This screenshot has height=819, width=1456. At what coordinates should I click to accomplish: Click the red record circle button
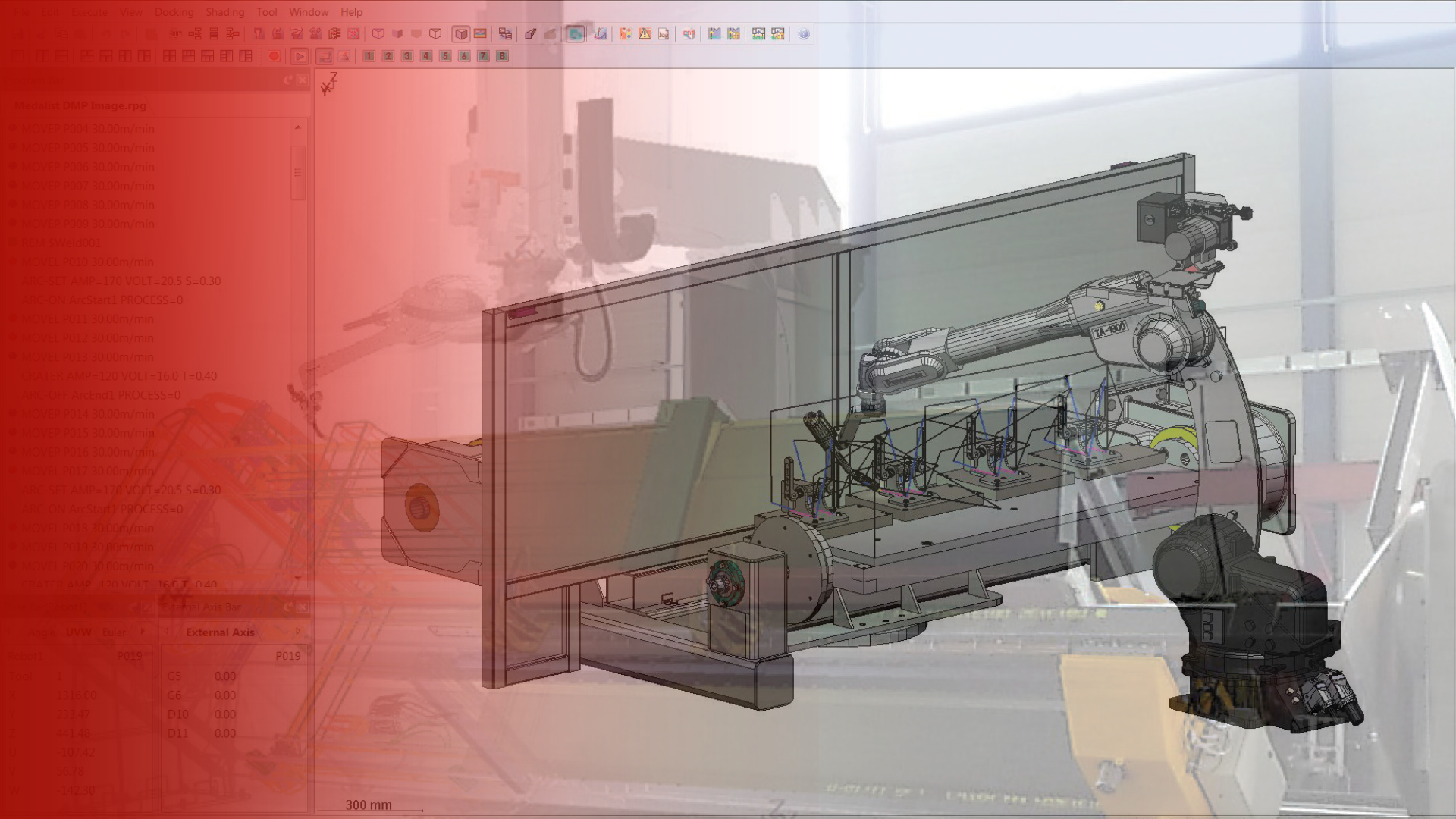(x=275, y=56)
